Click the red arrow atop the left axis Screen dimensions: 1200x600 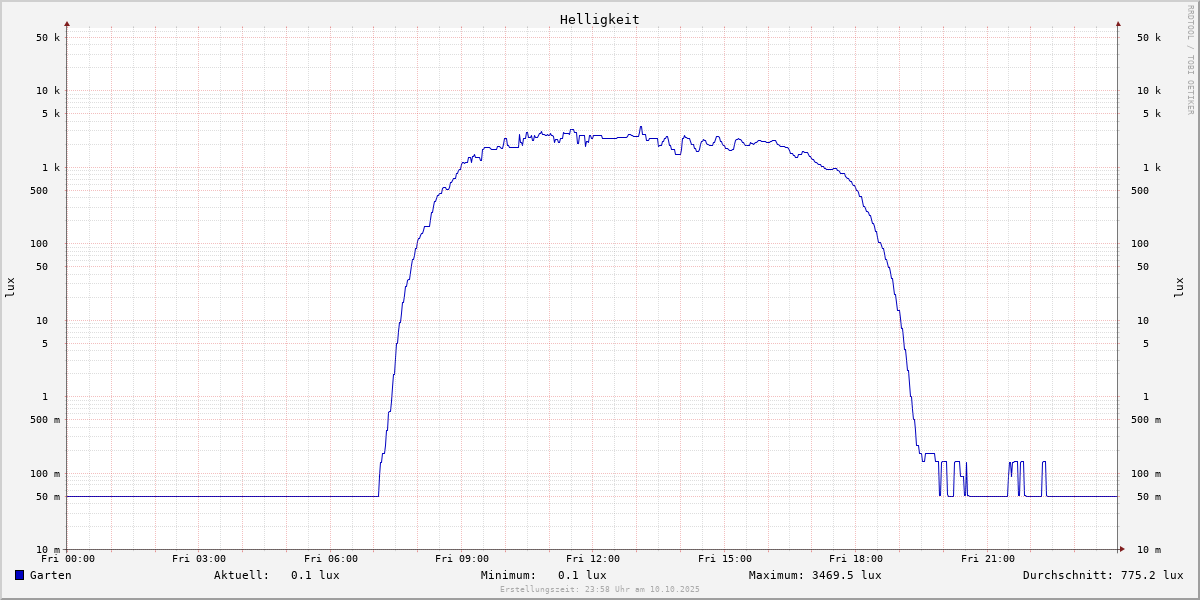click(67, 23)
